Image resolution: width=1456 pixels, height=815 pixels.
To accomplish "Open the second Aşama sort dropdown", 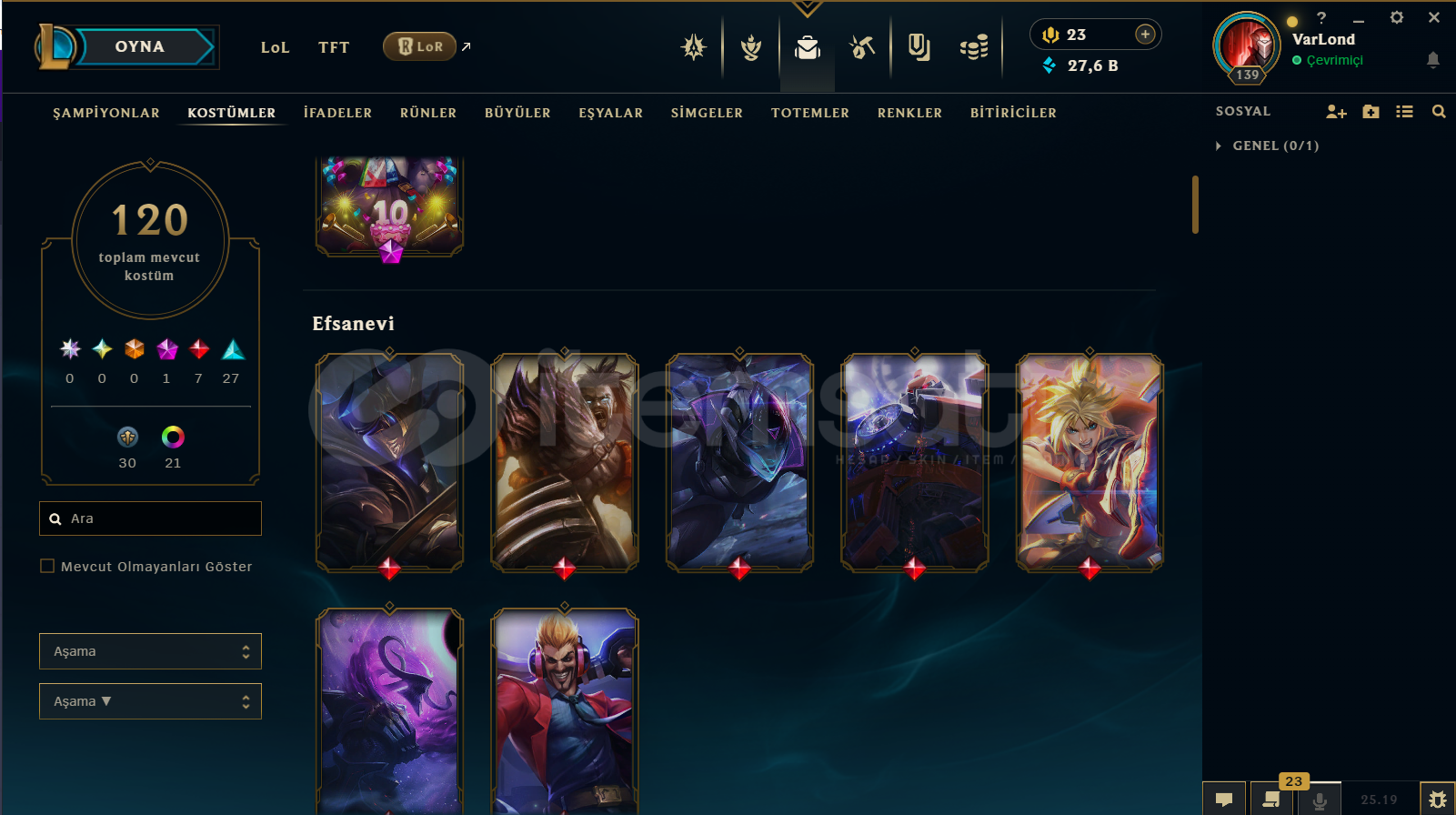I will (x=150, y=701).
